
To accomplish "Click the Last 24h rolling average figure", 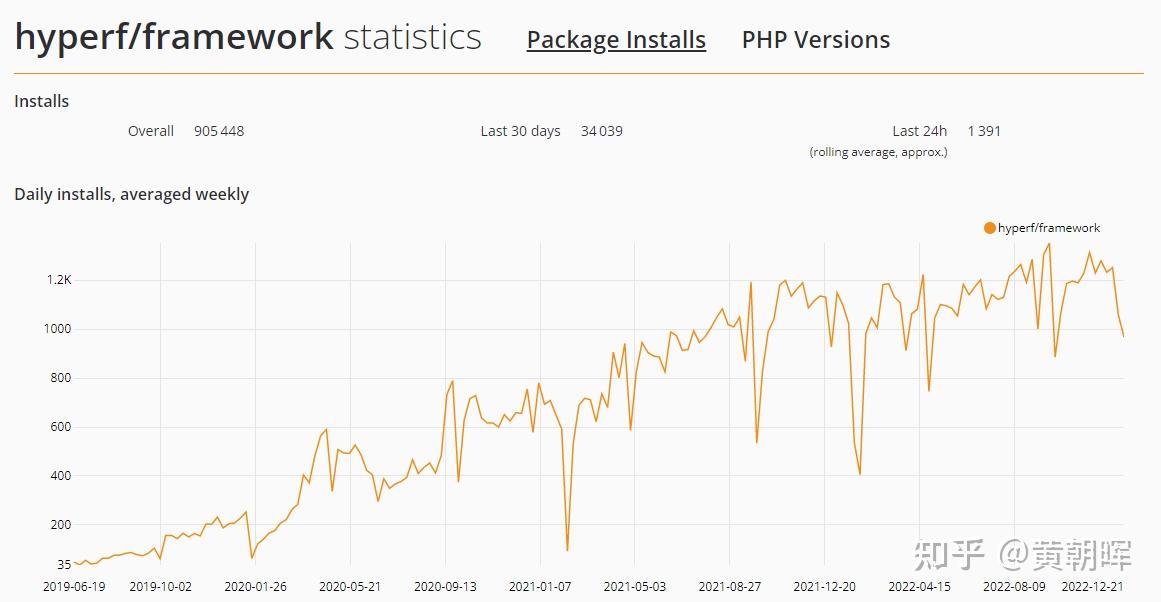I will (984, 131).
